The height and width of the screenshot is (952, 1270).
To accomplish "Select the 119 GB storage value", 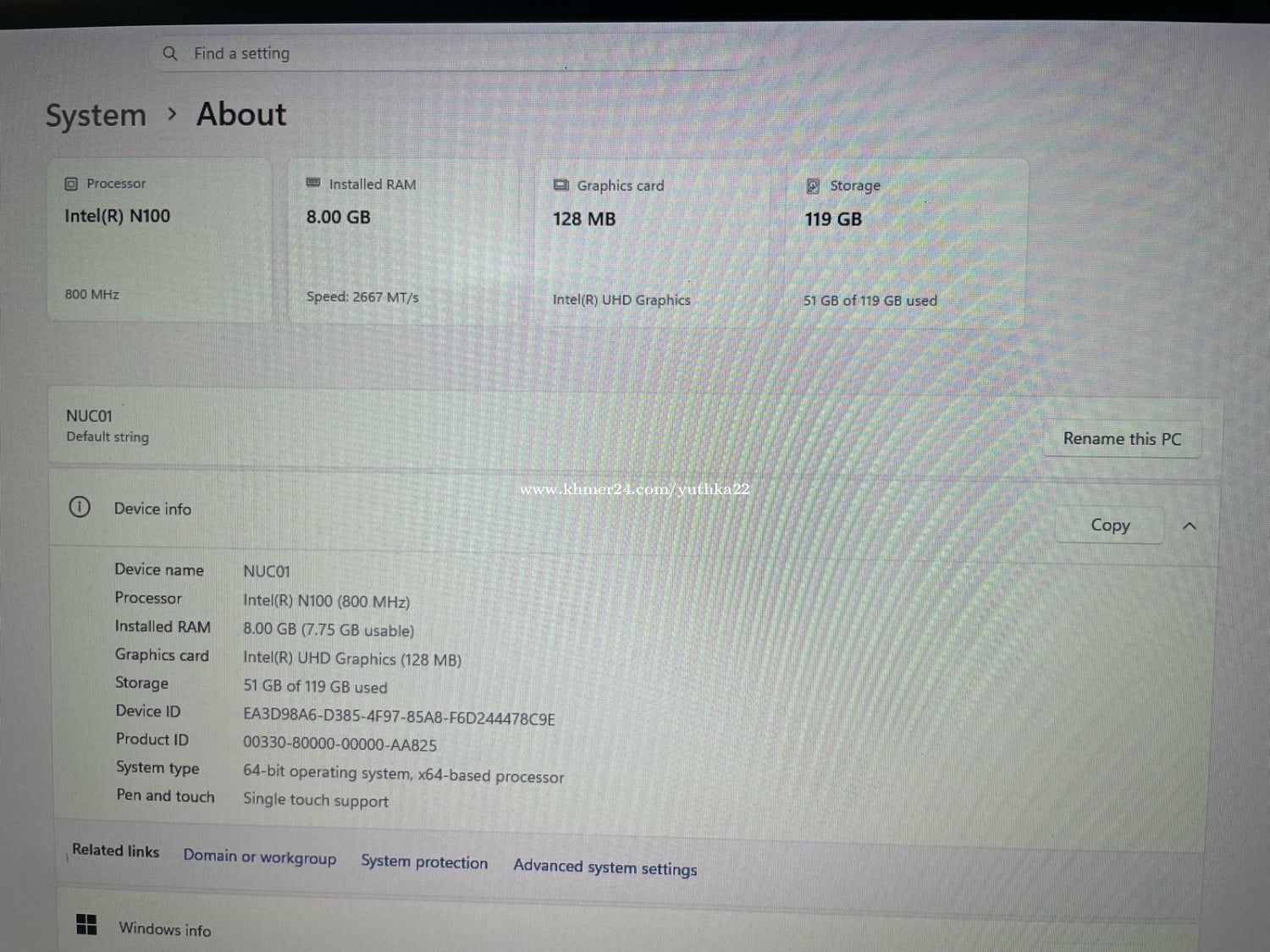I will [833, 219].
